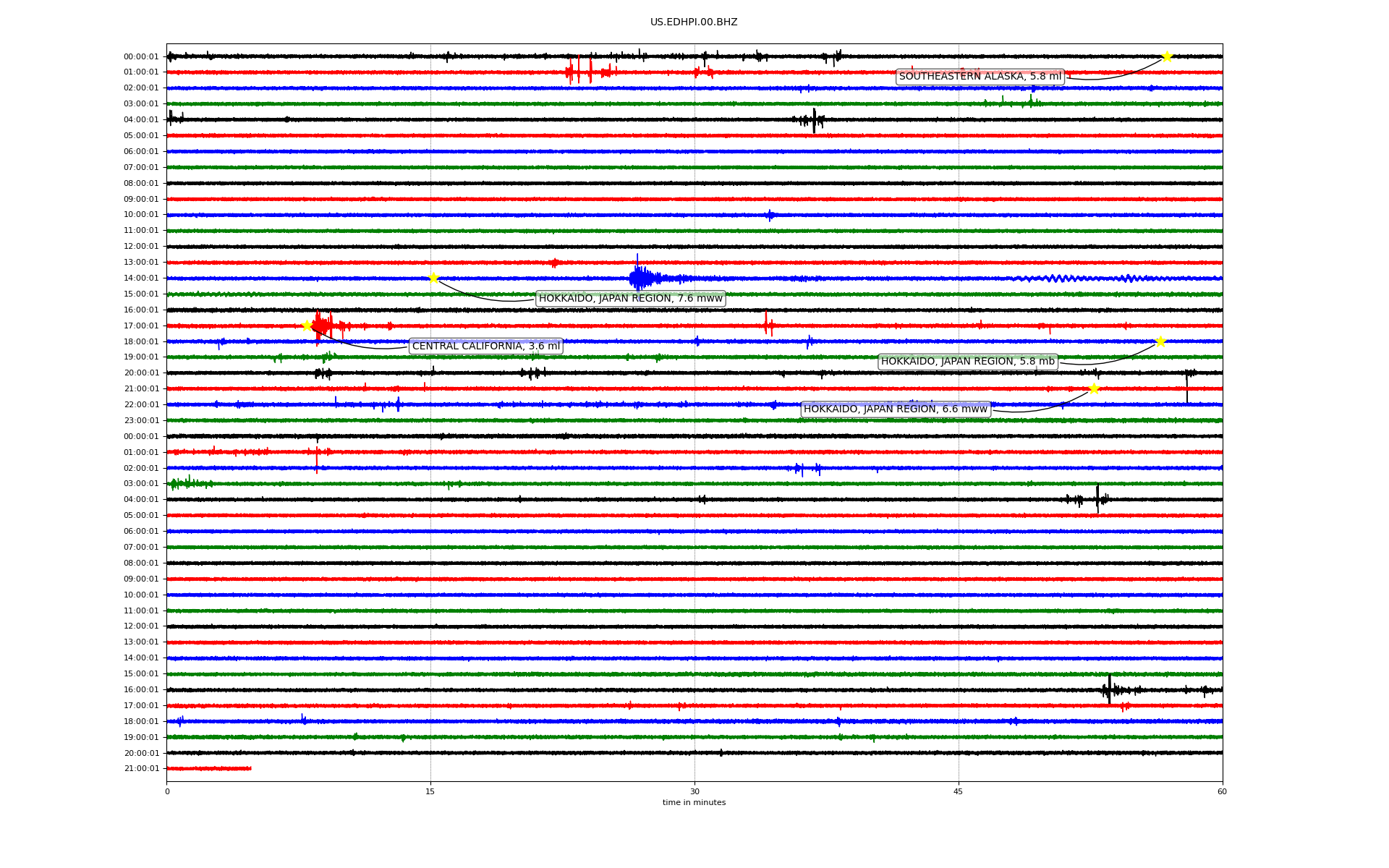Click the yellow star on the 18:00:01 trace
Image resolution: width=1389 pixels, height=868 pixels.
1160,341
